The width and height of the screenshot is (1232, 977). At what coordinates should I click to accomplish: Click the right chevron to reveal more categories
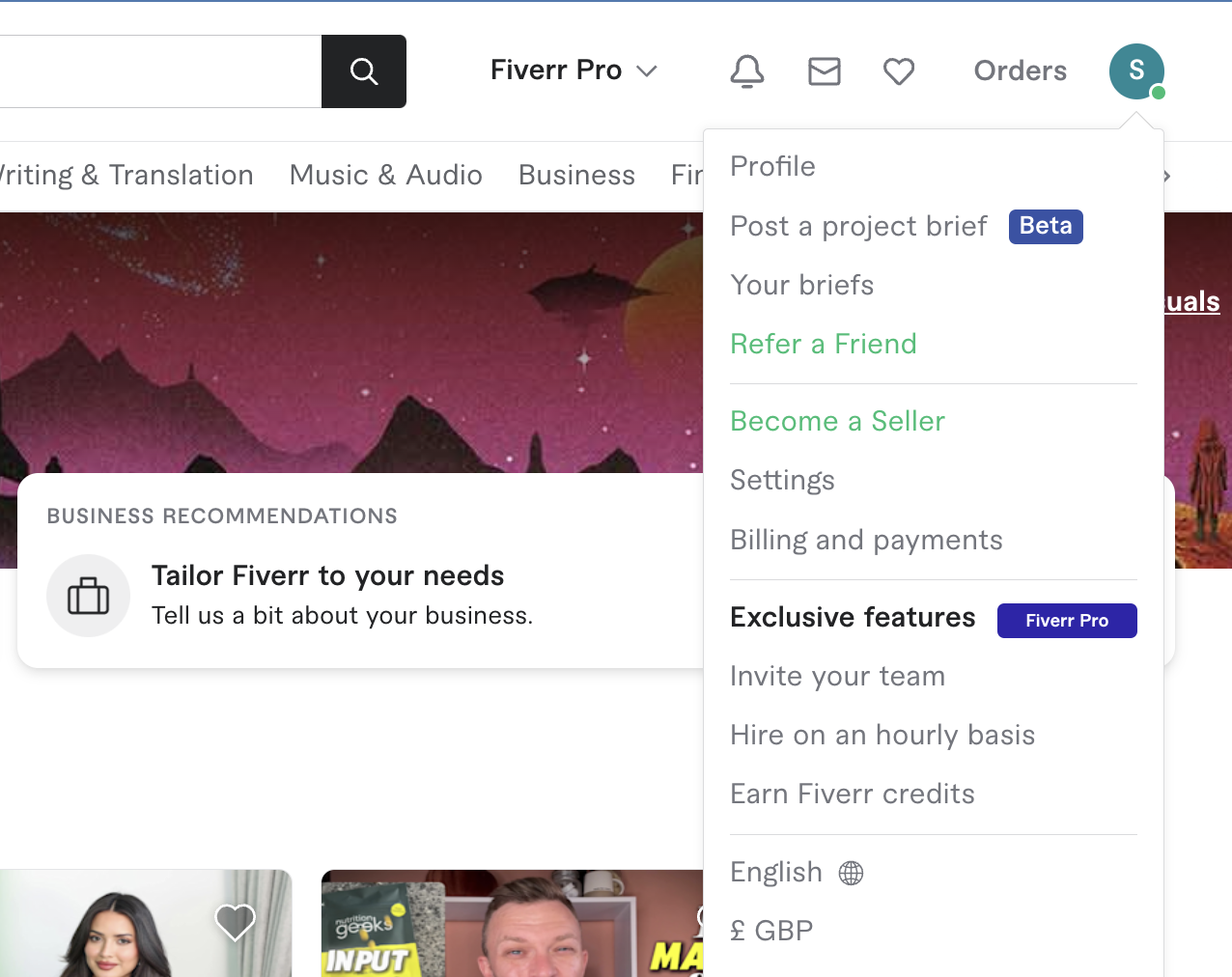coord(1166,176)
